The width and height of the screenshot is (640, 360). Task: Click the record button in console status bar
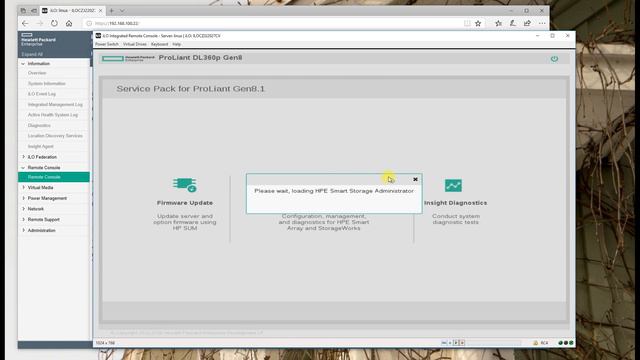point(462,343)
